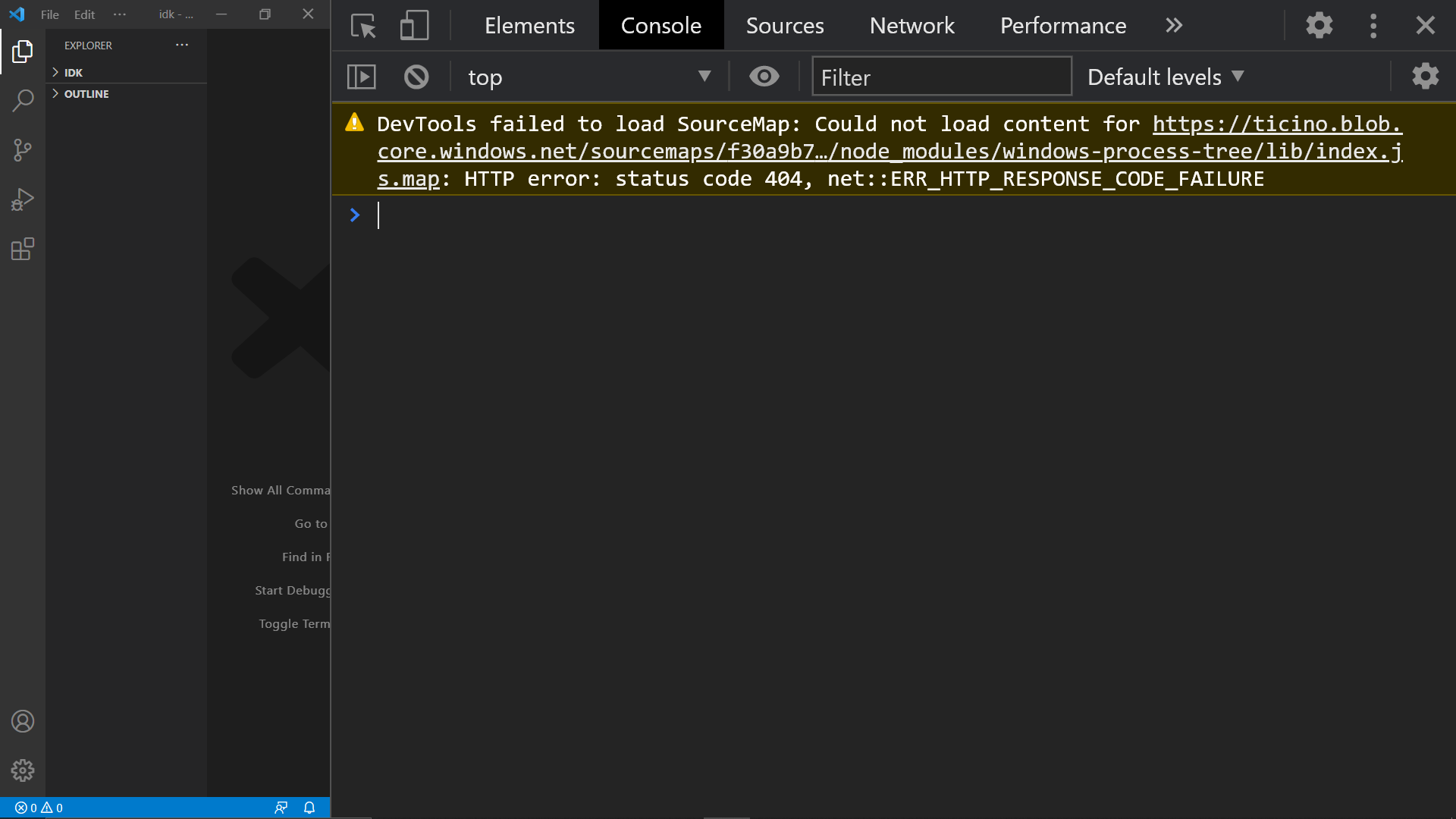The width and height of the screenshot is (1456, 819).
Task: Open notifications bell in status bar
Action: pyautogui.click(x=309, y=808)
